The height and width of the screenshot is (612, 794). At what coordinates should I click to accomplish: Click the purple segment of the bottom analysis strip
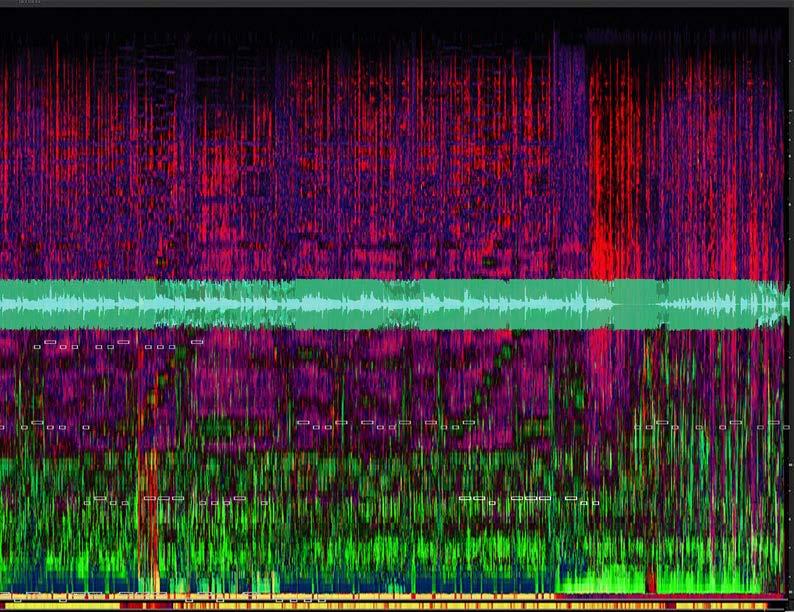tap(668, 596)
